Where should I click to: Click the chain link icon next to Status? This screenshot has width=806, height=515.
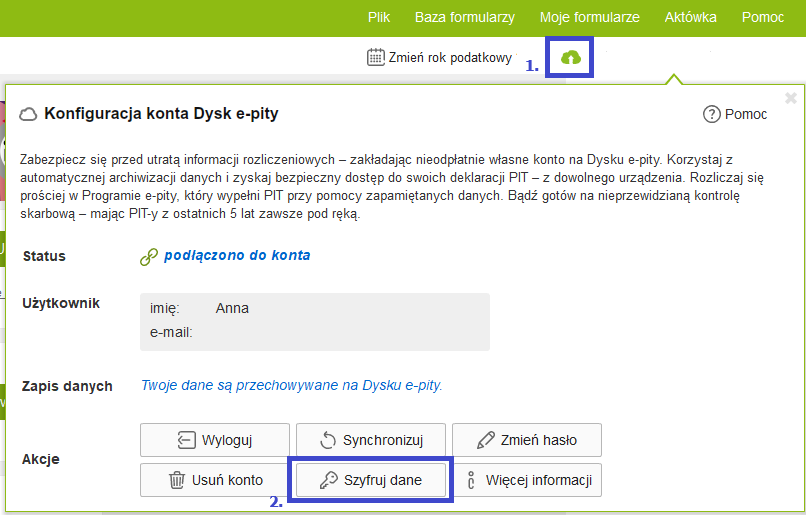[149, 256]
